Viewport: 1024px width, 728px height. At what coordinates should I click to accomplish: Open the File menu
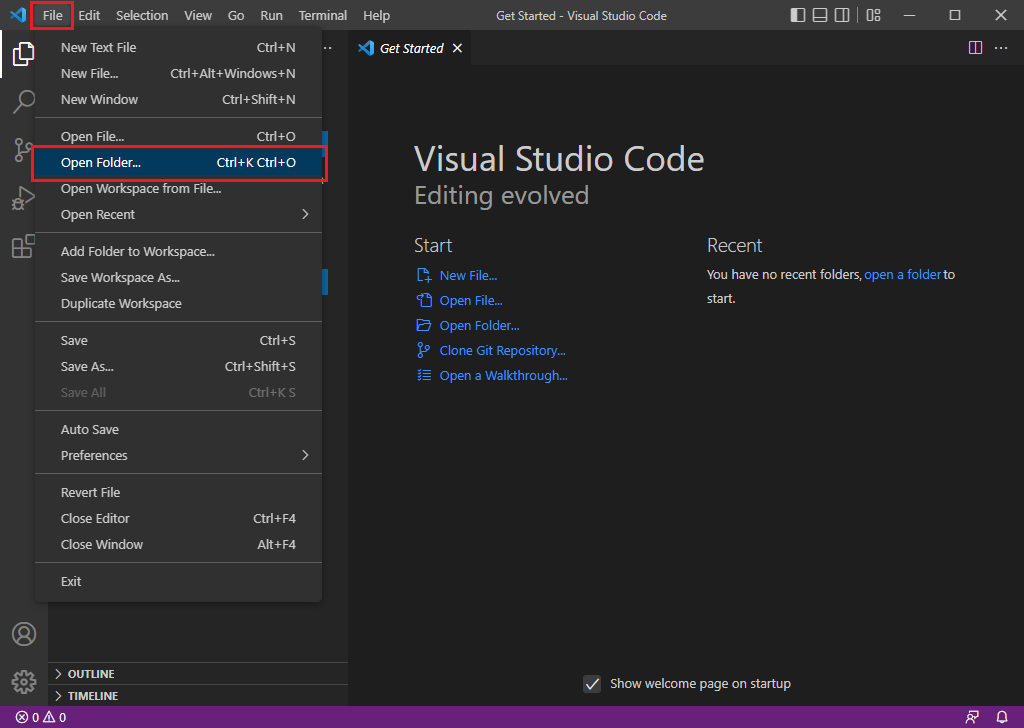[x=52, y=15]
